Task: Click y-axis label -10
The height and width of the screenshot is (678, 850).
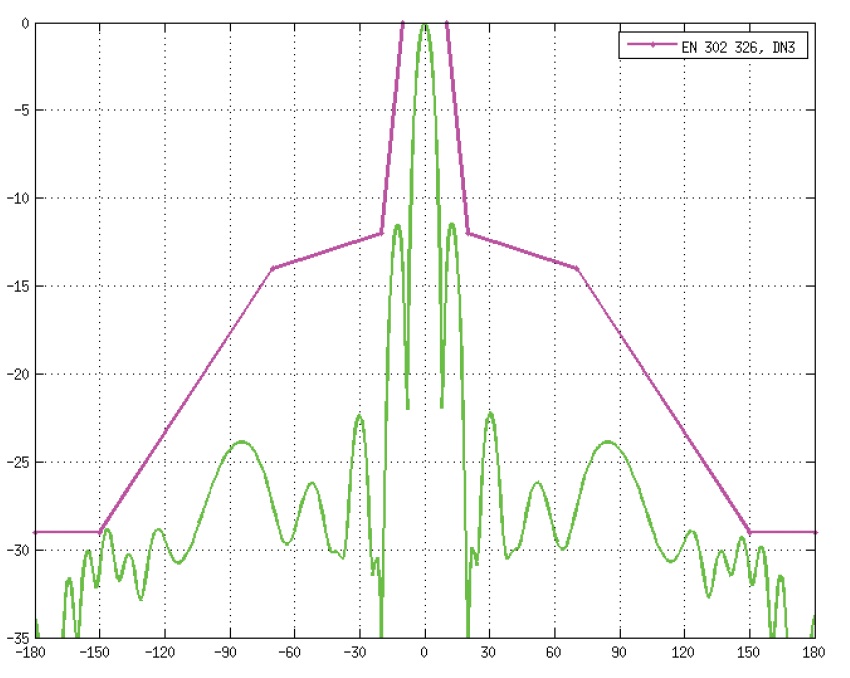Action: pos(18,198)
